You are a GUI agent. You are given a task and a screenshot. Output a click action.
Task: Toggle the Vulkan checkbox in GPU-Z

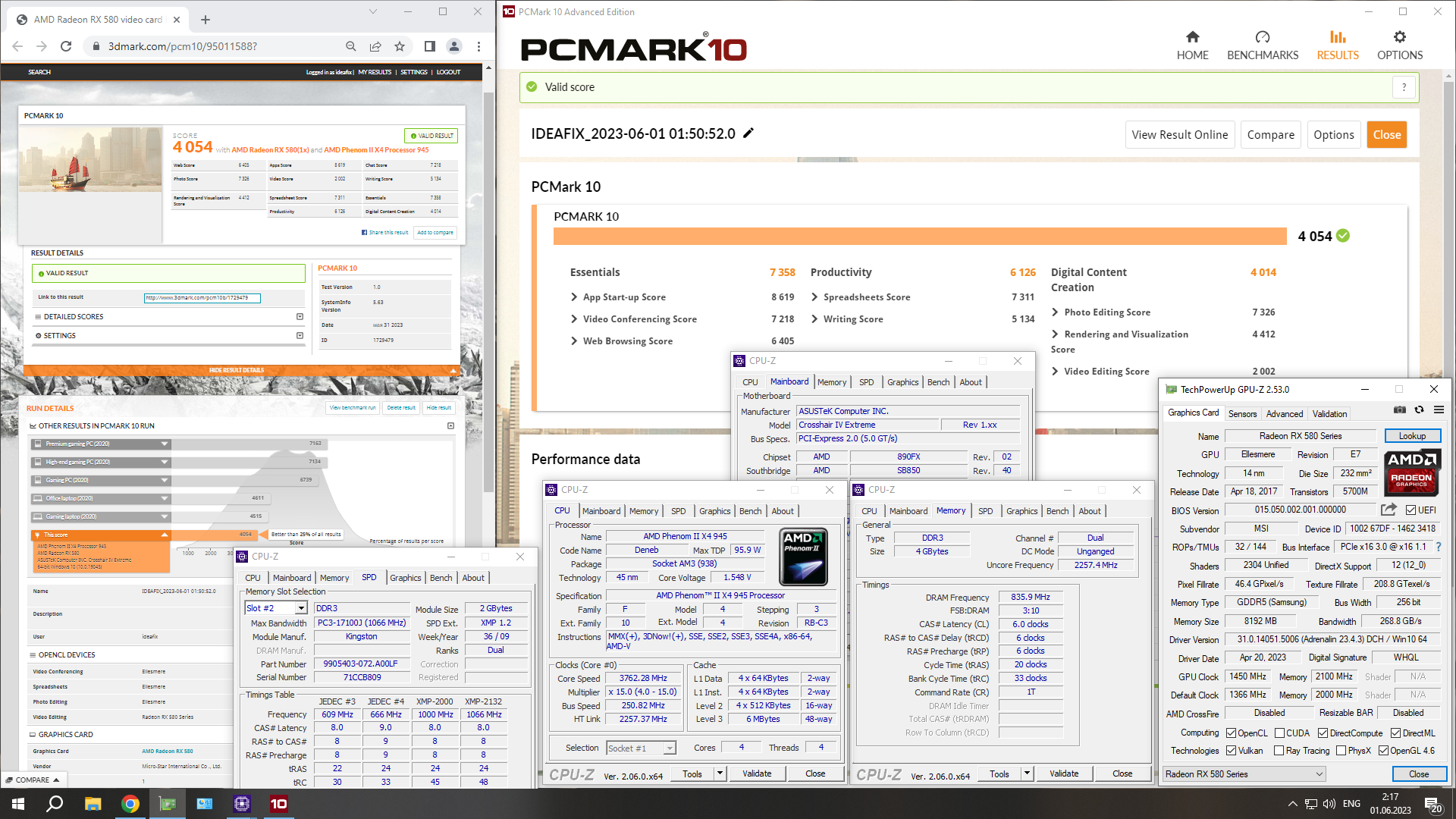click(x=1232, y=751)
